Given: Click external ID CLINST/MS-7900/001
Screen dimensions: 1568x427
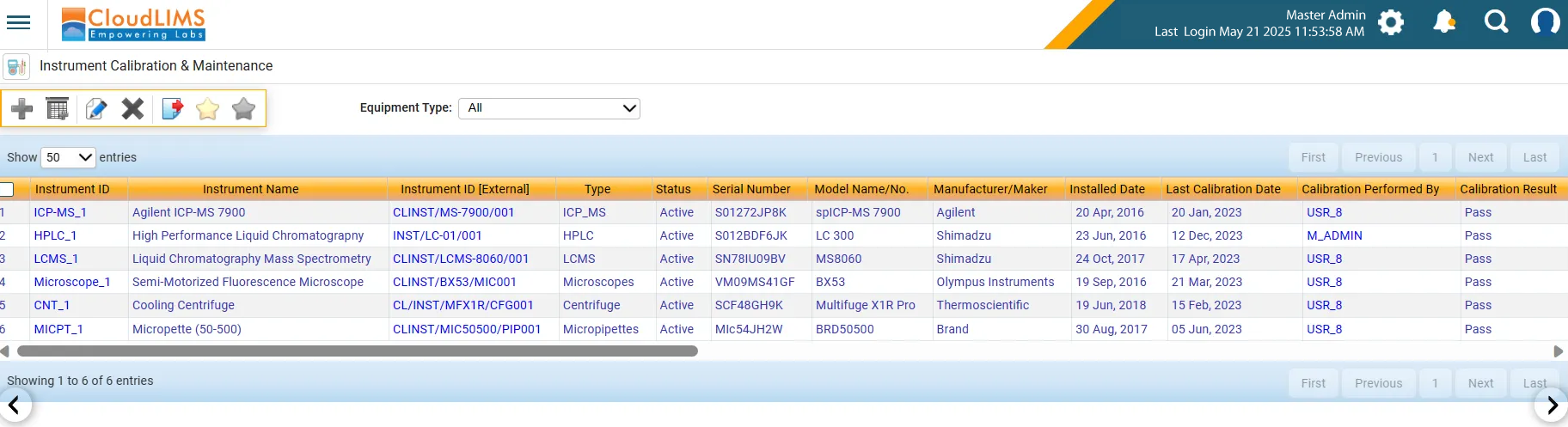Looking at the screenshot, I should (x=454, y=212).
